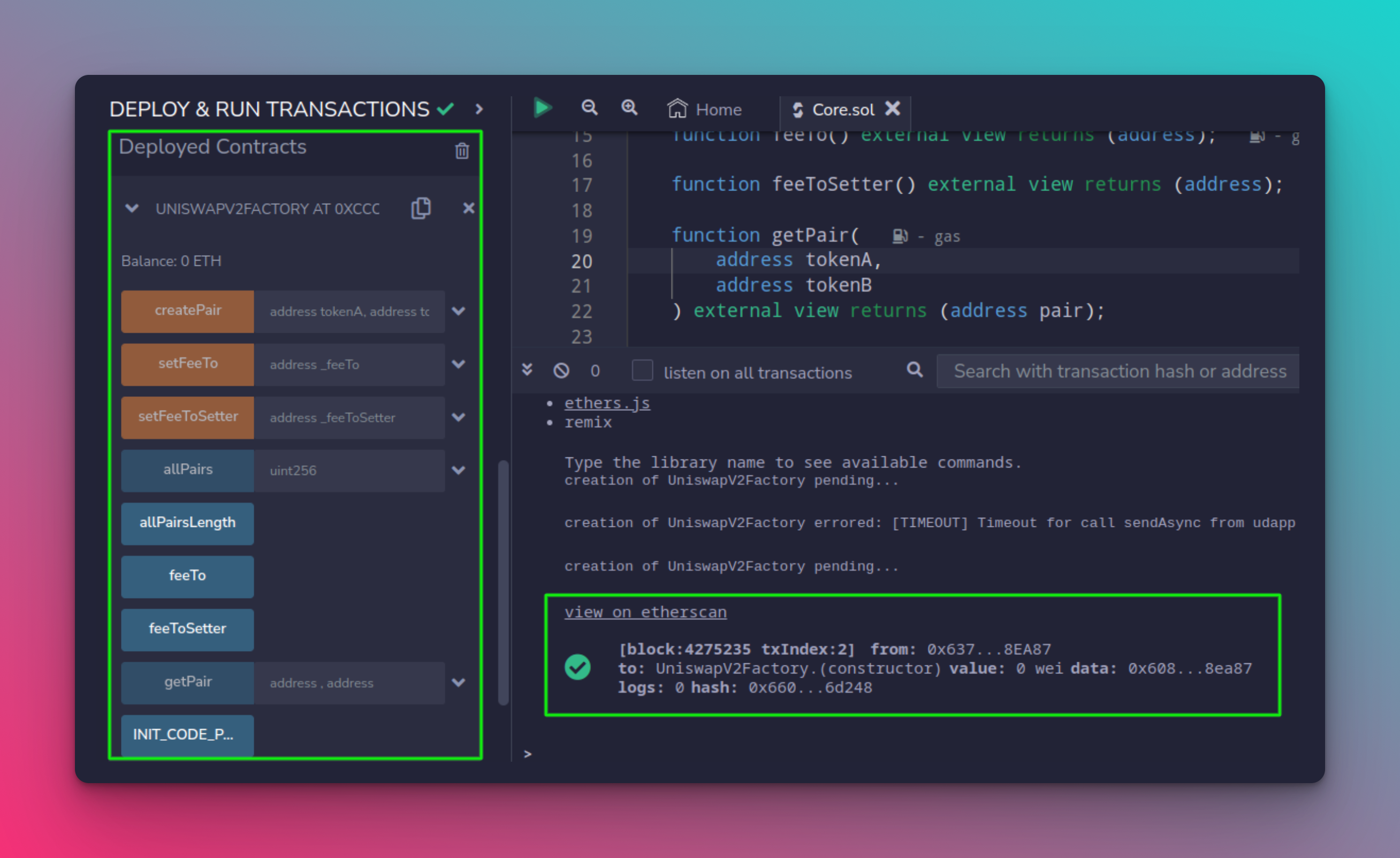Click the allPairs uint256 input field
This screenshot has height=858, width=1400.
(349, 470)
